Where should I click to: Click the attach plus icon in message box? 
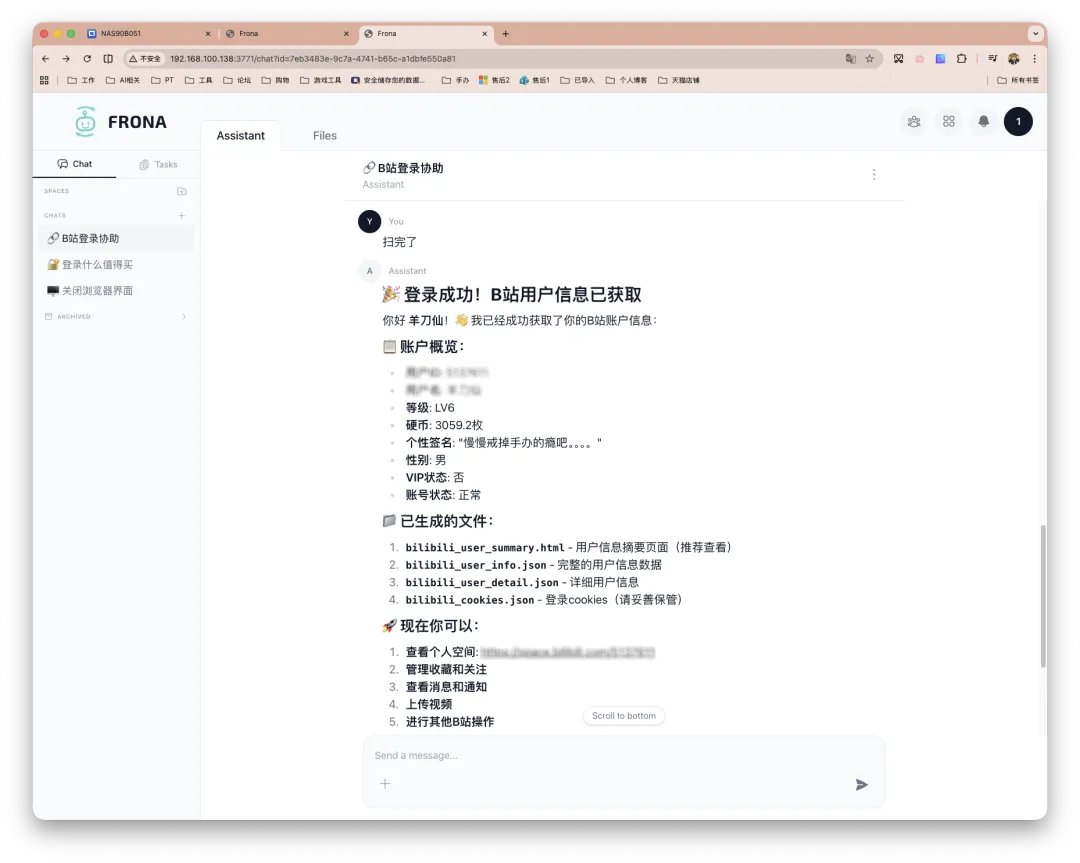(385, 784)
